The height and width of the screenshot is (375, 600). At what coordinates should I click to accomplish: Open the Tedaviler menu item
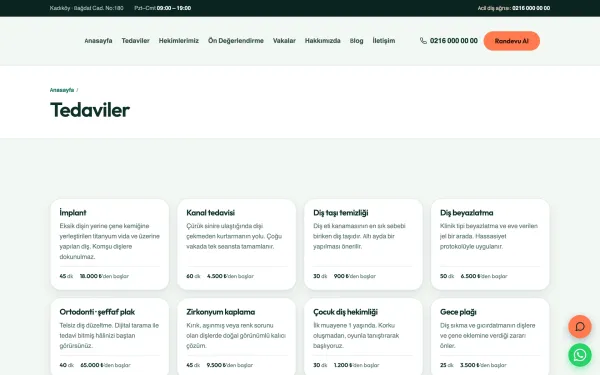click(x=135, y=41)
